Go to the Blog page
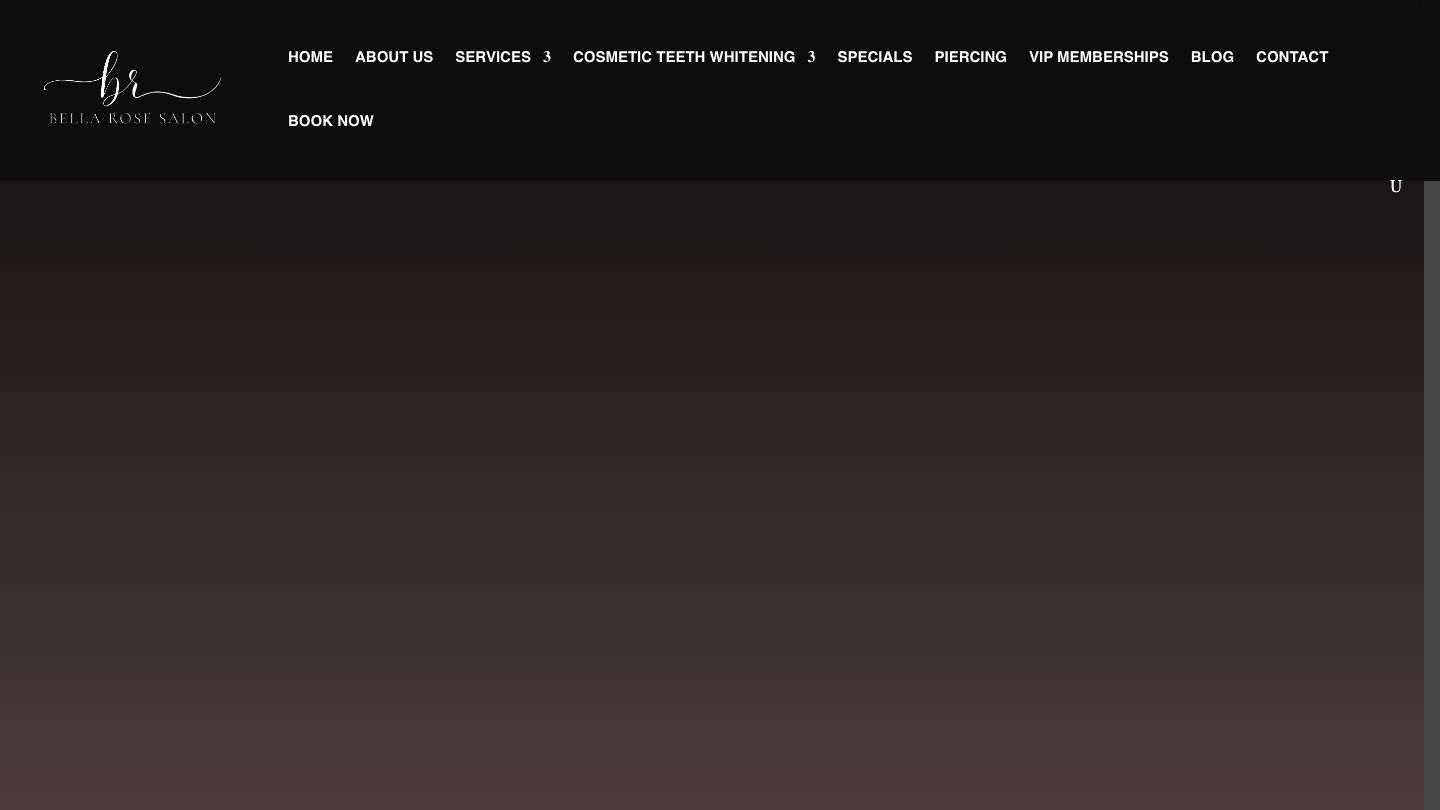 [1212, 57]
